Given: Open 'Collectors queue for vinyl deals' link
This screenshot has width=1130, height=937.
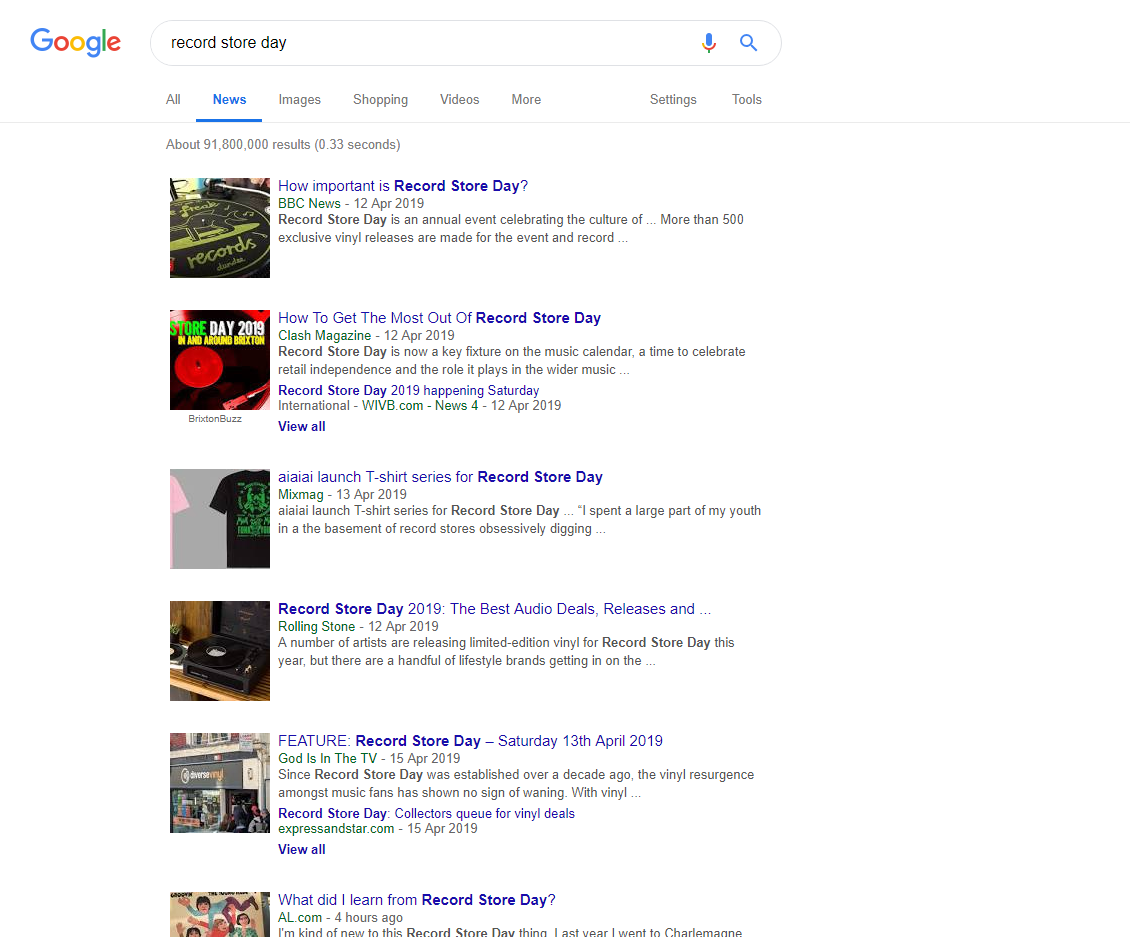Looking at the screenshot, I should 427,813.
